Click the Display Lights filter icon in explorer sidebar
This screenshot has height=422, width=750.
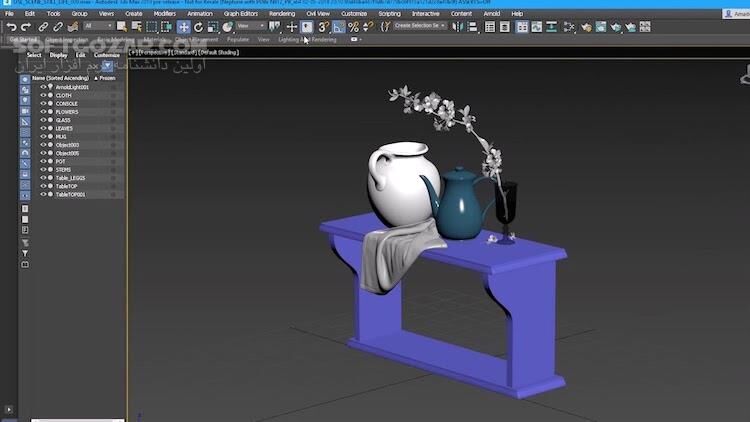[25, 100]
